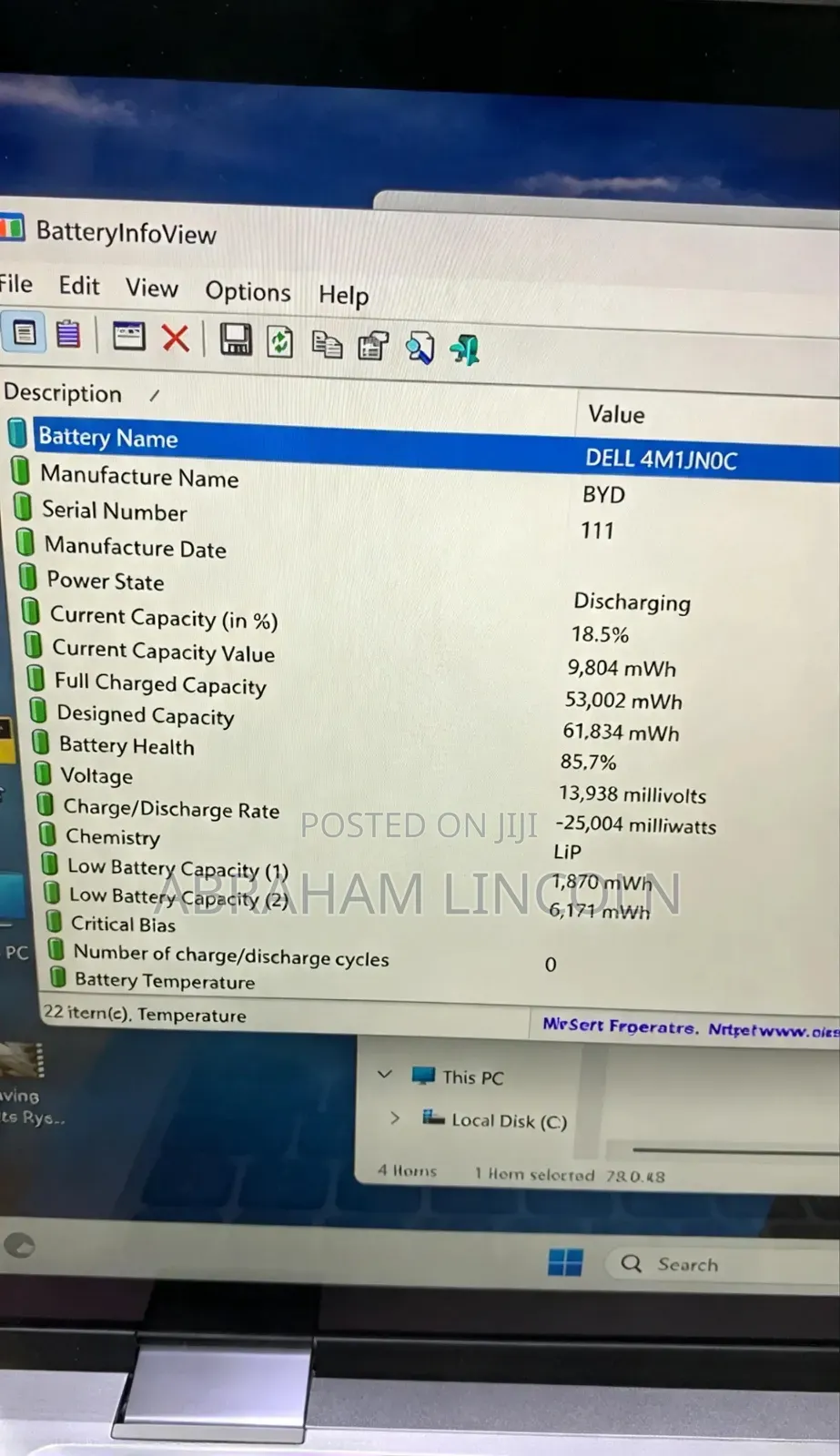Click the 13,938 millivolts value
This screenshot has height=1456, width=840.
pos(633,794)
